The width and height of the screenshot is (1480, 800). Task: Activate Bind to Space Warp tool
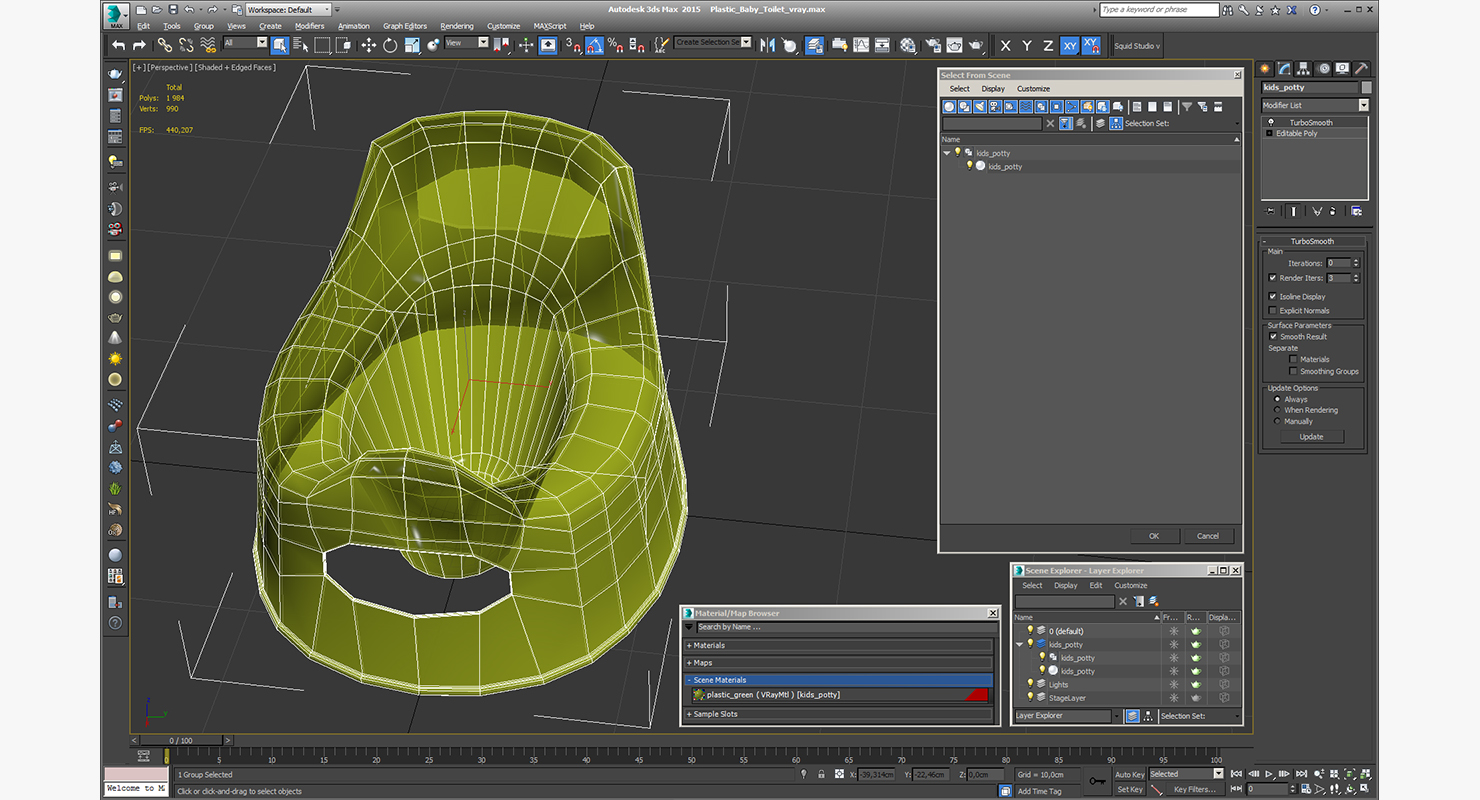208,45
